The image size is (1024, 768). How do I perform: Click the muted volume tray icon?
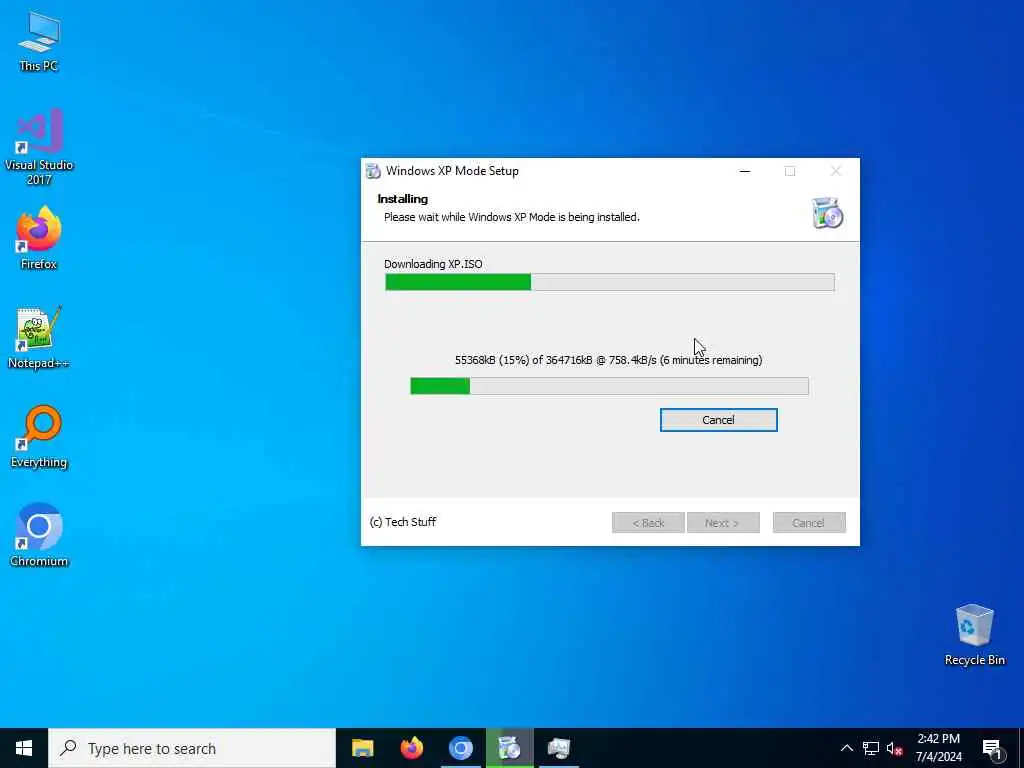point(895,748)
